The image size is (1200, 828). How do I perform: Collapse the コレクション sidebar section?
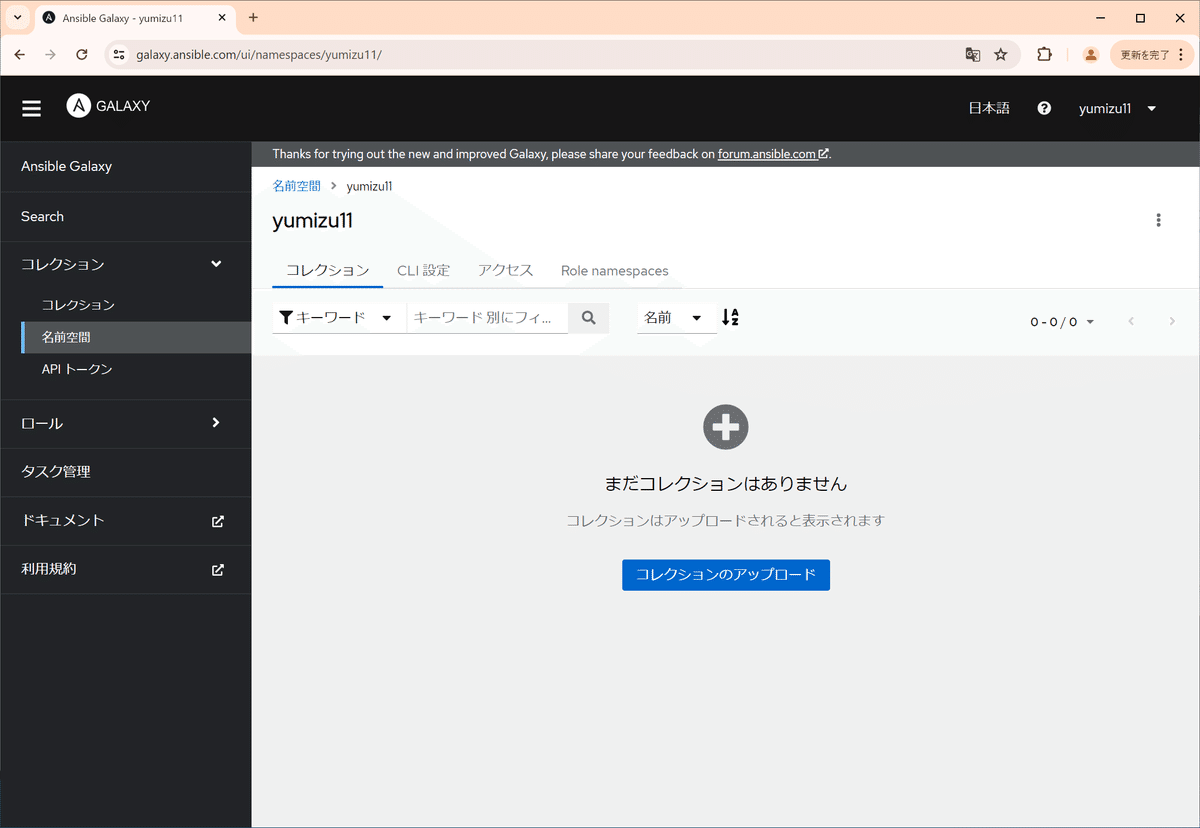click(x=125, y=265)
